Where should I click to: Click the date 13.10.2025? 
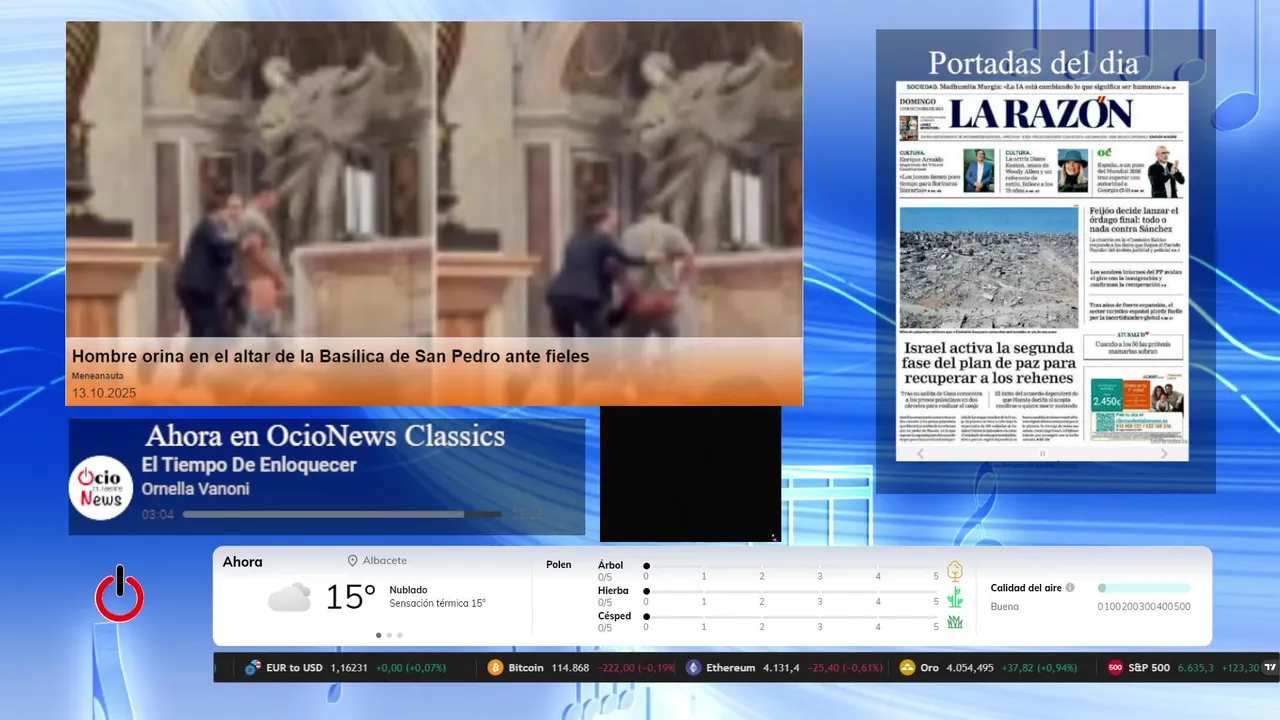[104, 393]
